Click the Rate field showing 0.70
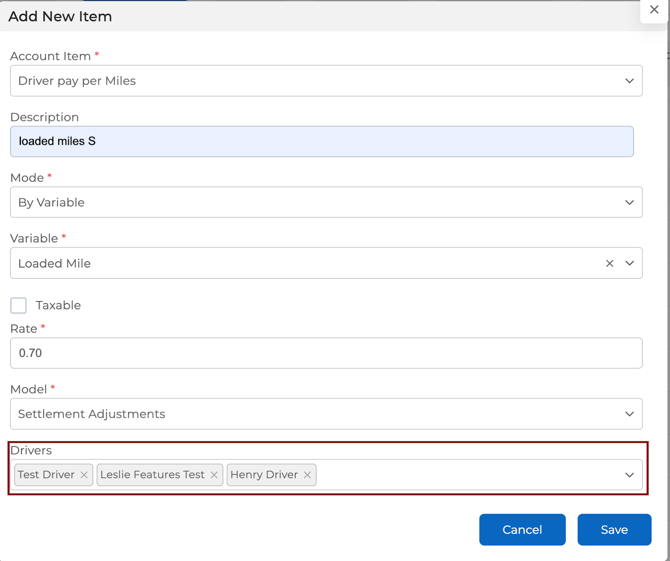Image resolution: width=670 pixels, height=561 pixels. click(326, 353)
